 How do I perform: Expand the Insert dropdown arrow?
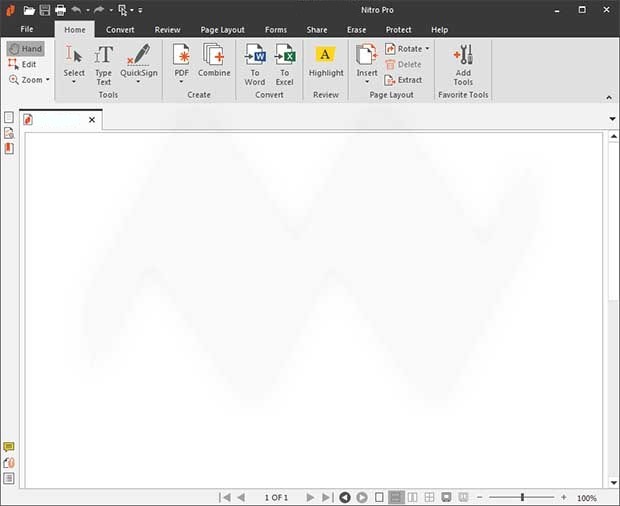(367, 82)
